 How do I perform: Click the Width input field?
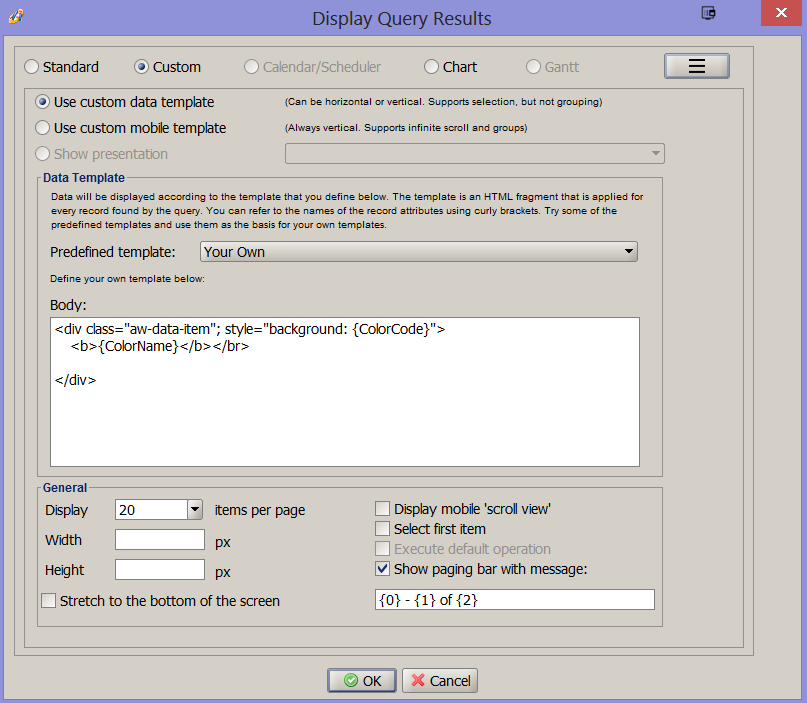(x=160, y=540)
